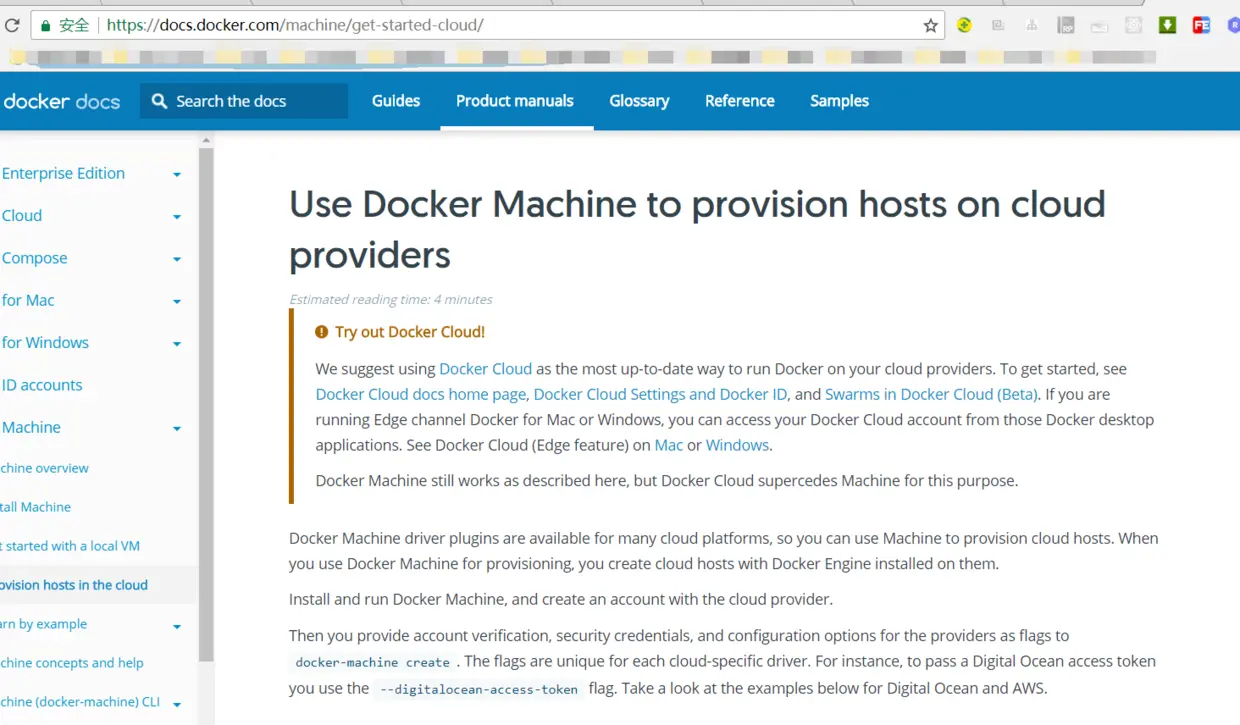
Task: Expand the docker-machine CLI section arrow
Action: (x=177, y=705)
